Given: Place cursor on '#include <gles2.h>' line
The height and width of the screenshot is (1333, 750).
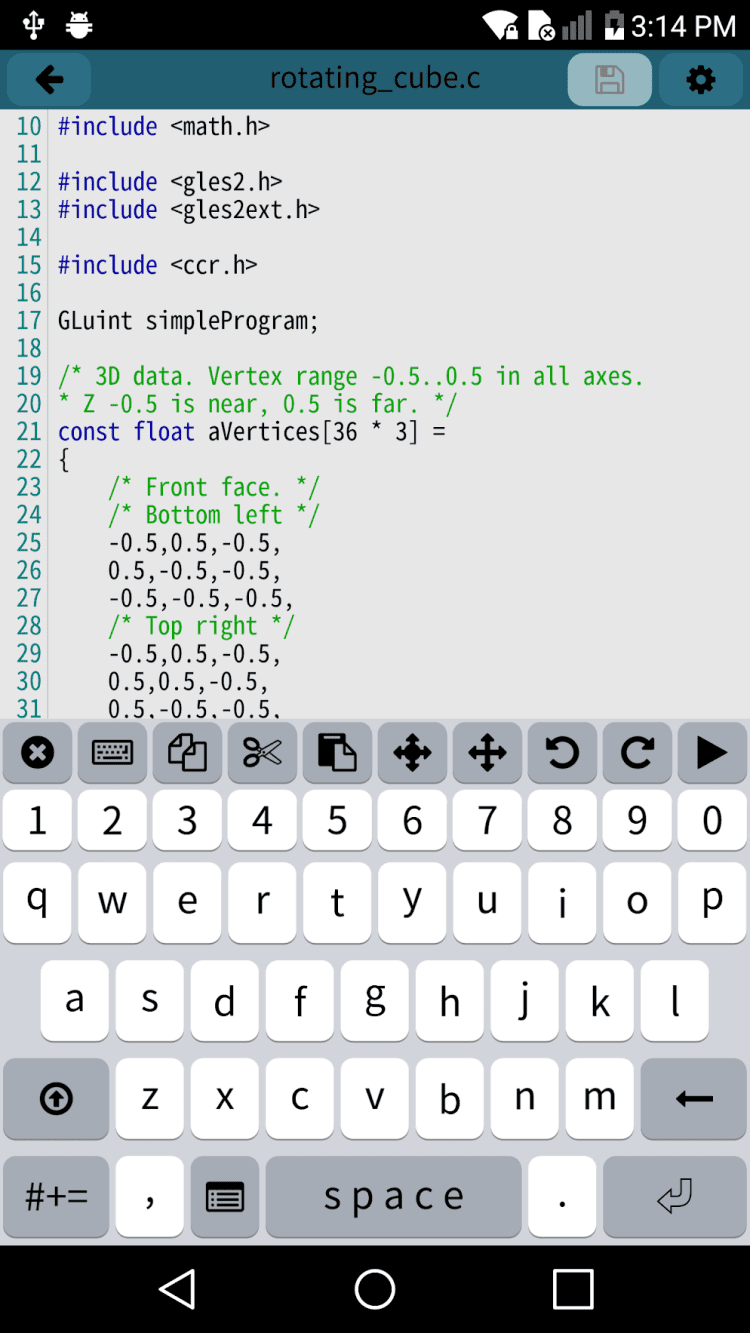Looking at the screenshot, I should pos(170,182).
